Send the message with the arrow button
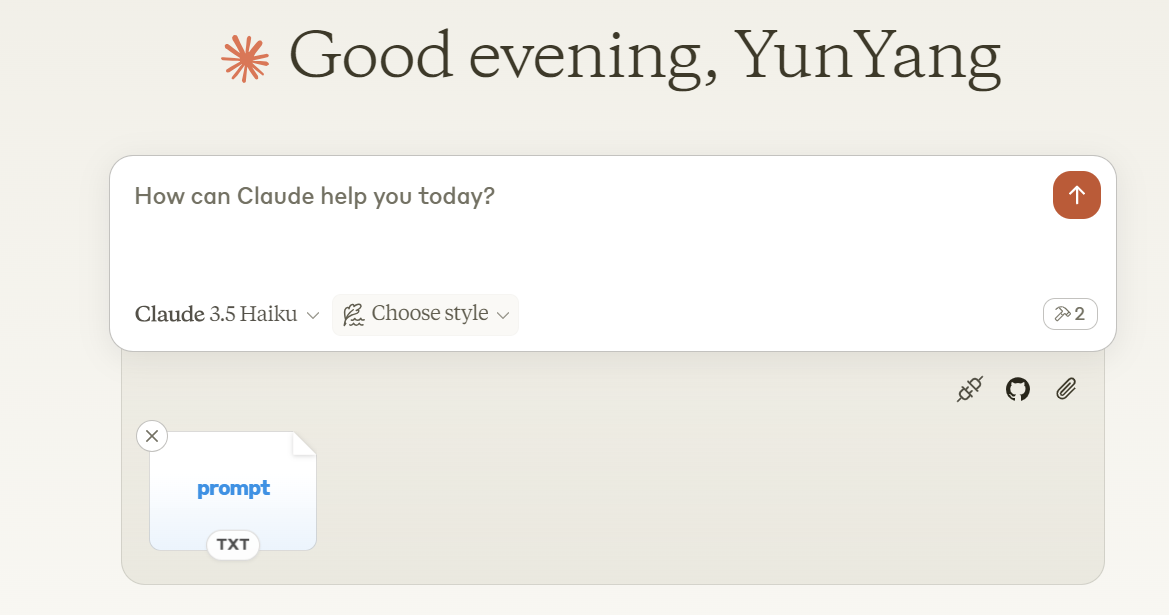 click(1076, 195)
